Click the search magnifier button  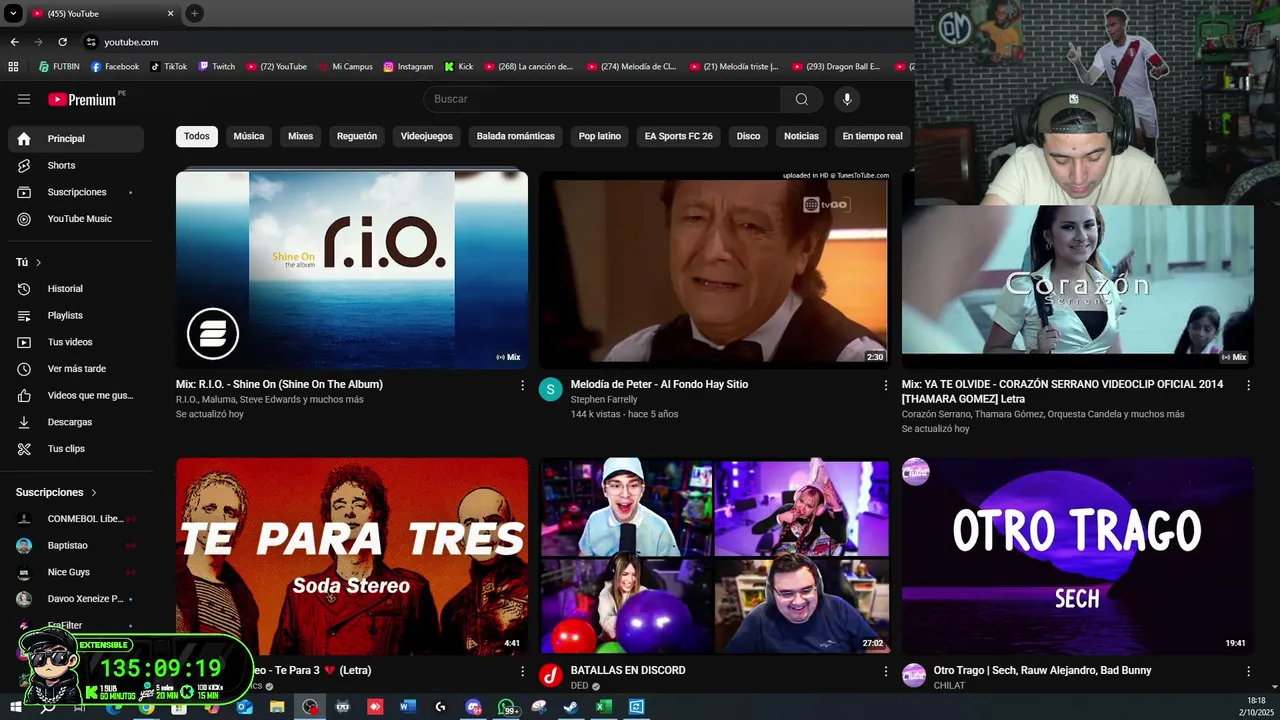[x=802, y=99]
